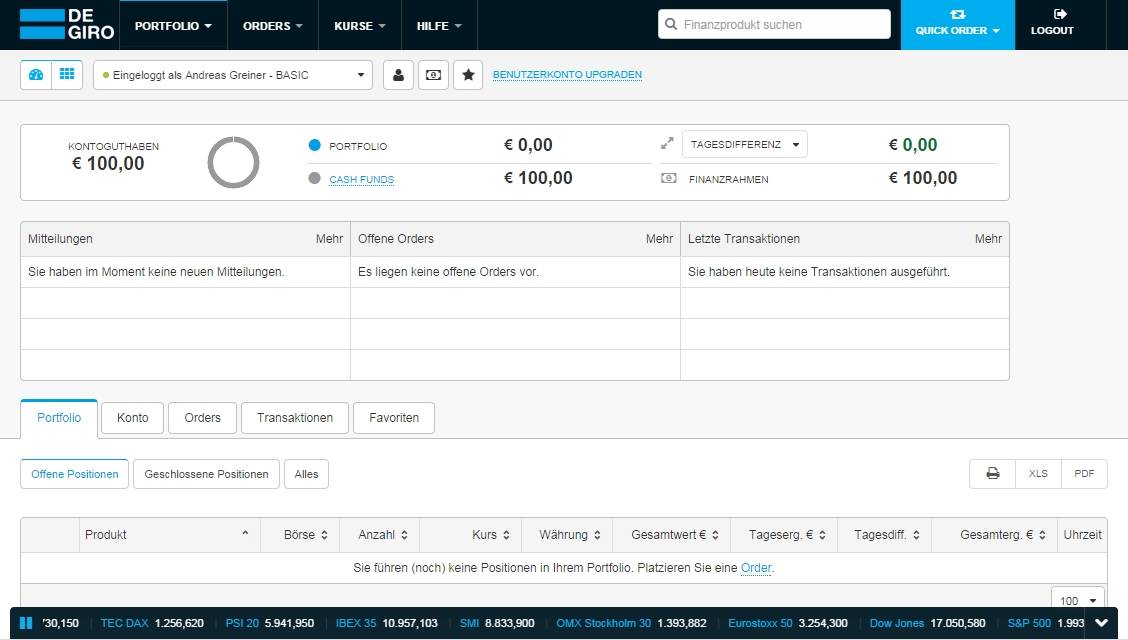The image size is (1128, 640).
Task: Click the grey Cash Funds legend dot
Action: (314, 178)
